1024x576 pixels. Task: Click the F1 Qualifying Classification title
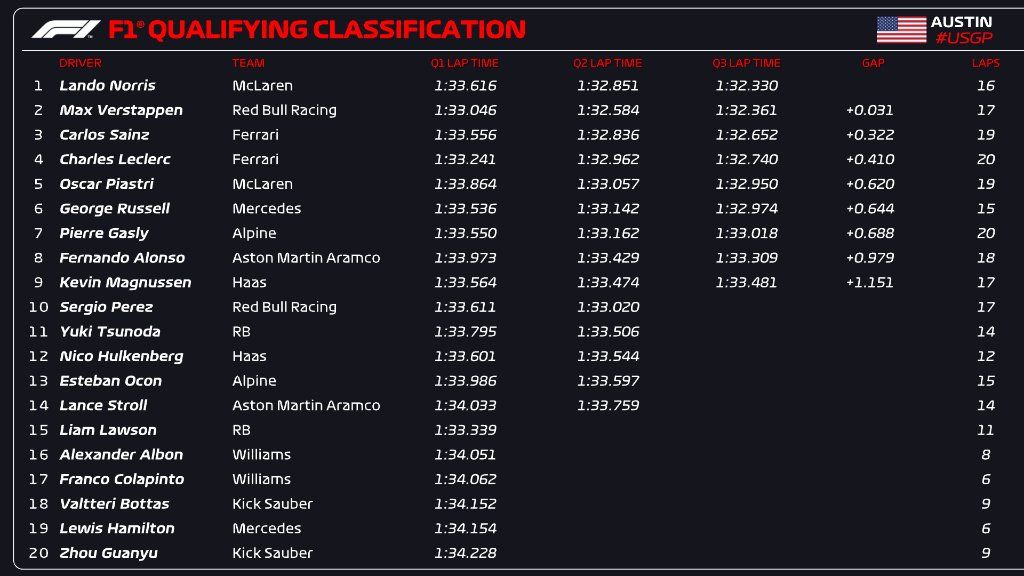click(316, 30)
